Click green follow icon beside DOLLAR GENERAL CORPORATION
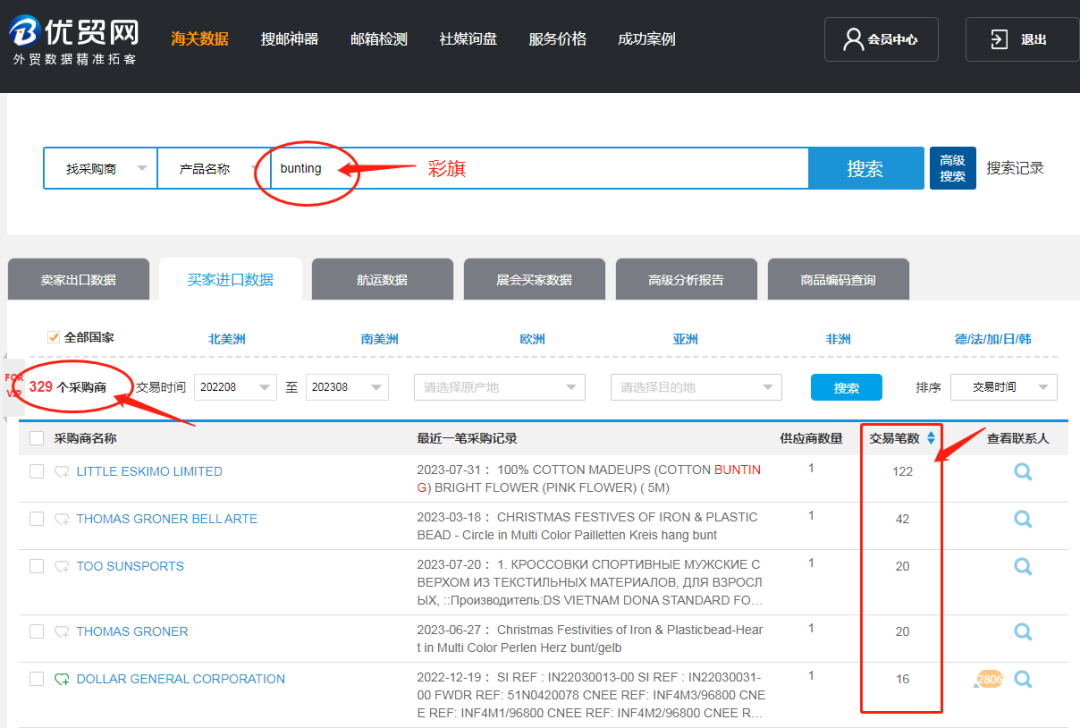The image size is (1080, 728). pos(62,679)
